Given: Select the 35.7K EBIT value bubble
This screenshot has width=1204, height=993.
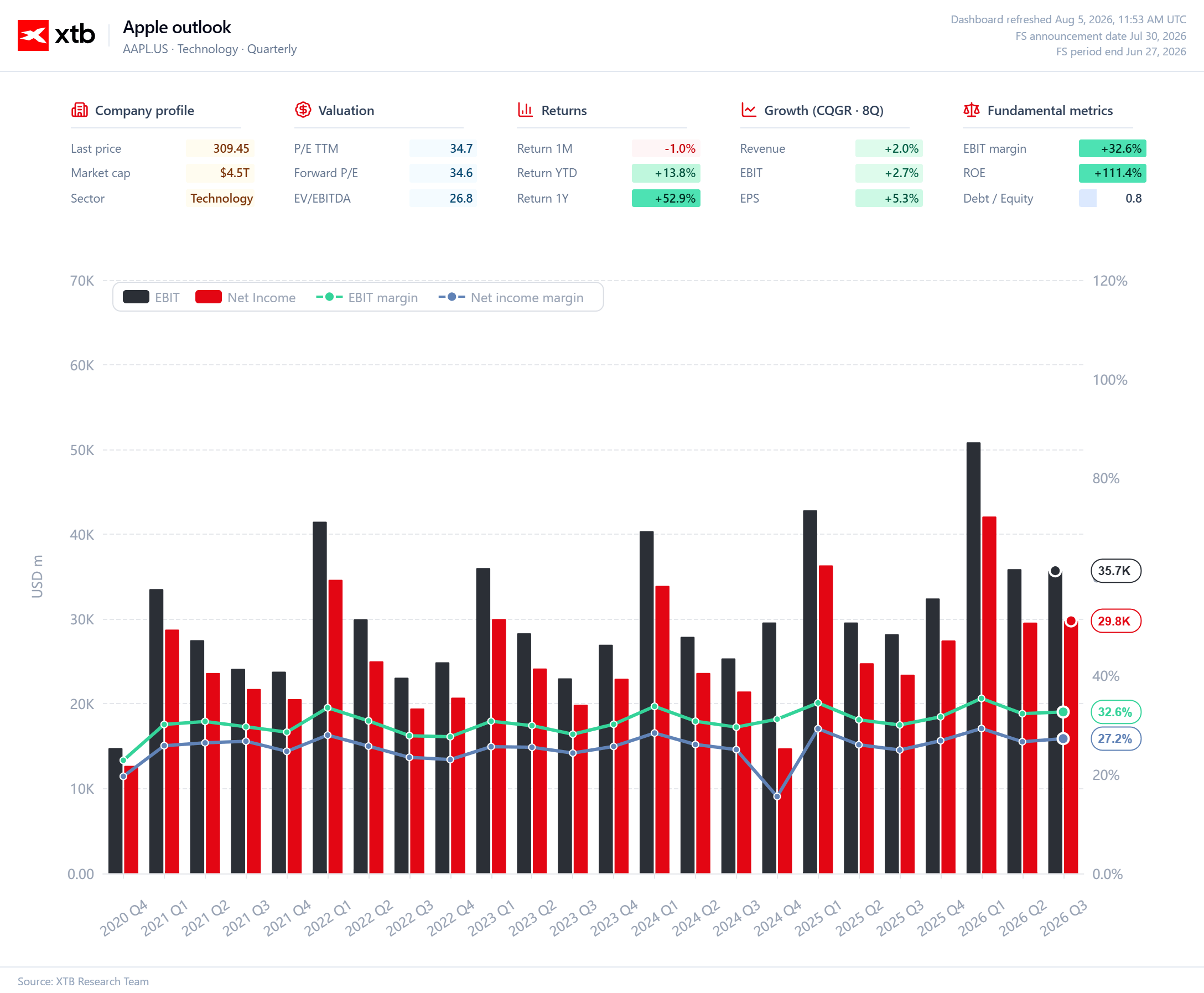Looking at the screenshot, I should click(1116, 571).
